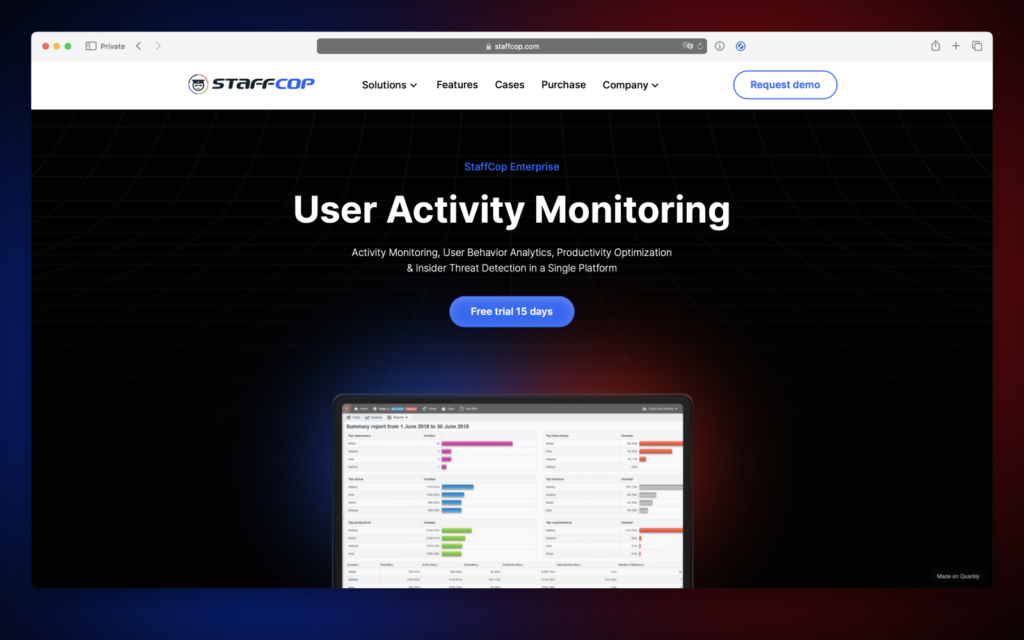This screenshot has width=1024, height=640.
Task: Click the blue shield extension icon
Action: pyautogui.click(x=740, y=46)
